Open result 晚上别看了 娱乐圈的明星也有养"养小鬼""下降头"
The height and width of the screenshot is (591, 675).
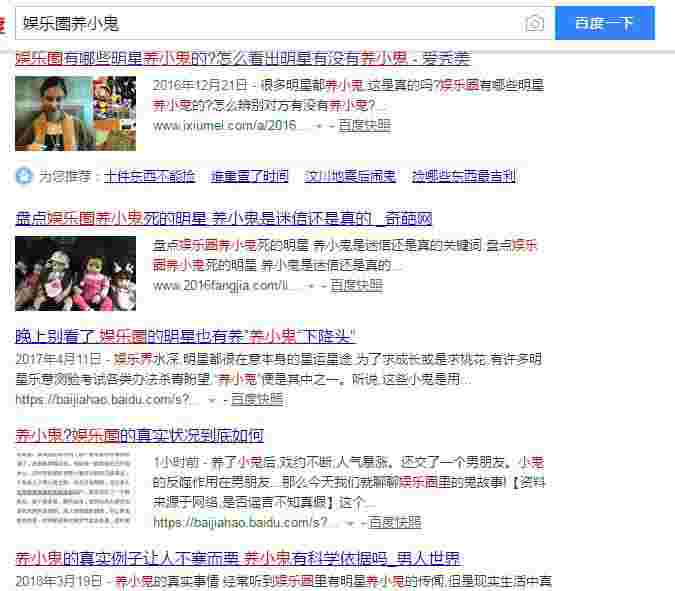tap(185, 336)
